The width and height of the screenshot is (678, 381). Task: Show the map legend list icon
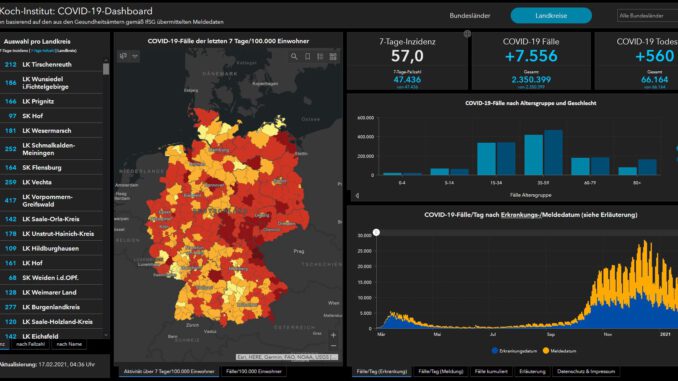tap(320, 57)
